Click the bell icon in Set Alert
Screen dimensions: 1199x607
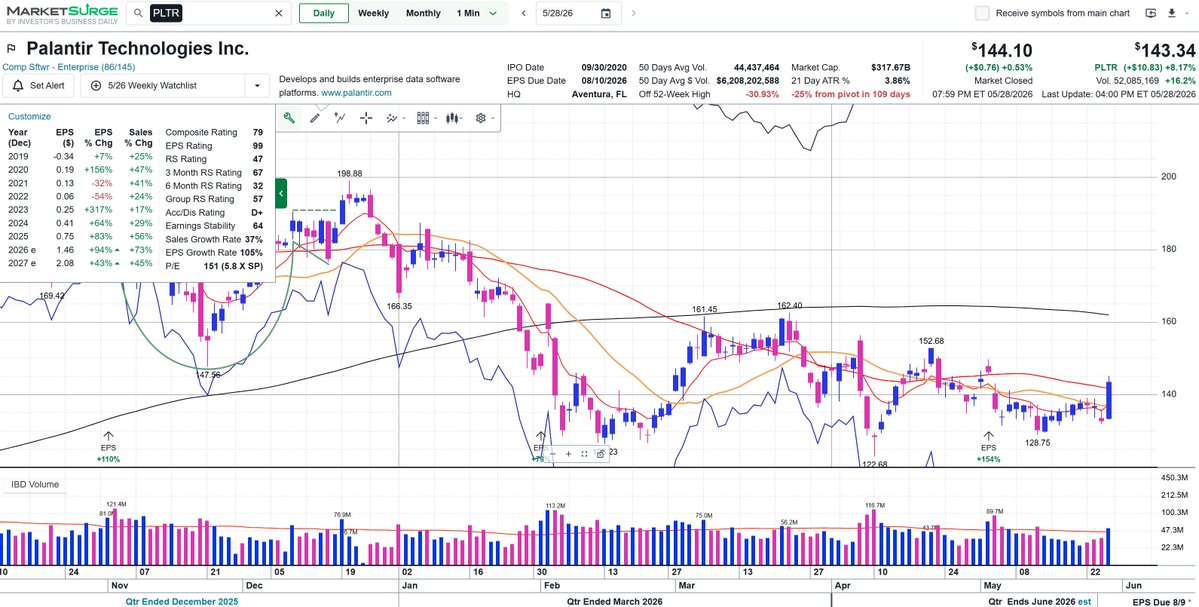pos(18,86)
